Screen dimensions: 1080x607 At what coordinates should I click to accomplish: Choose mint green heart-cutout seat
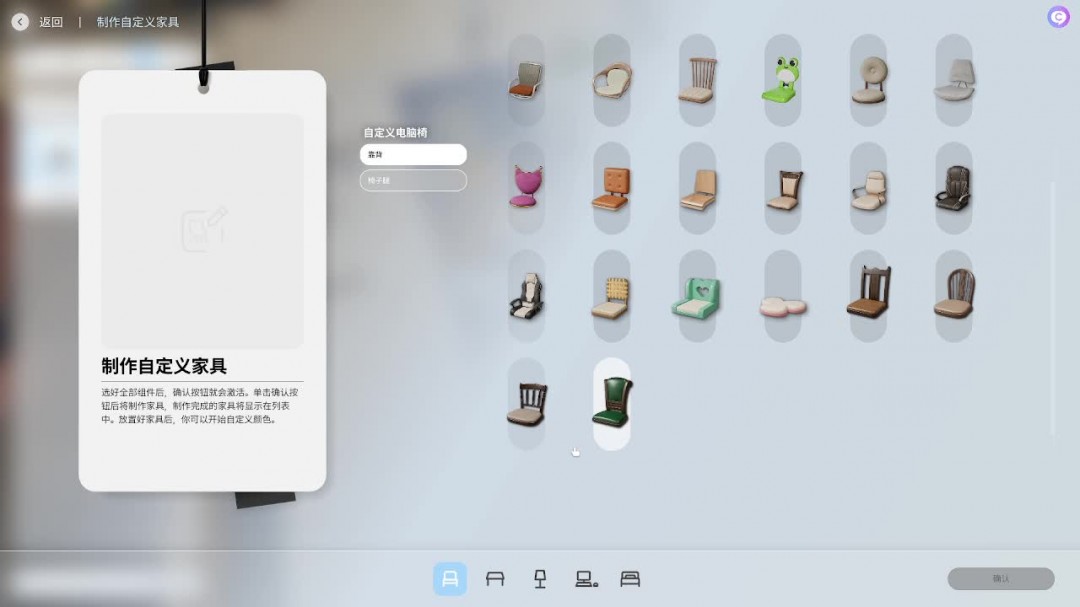tap(697, 296)
